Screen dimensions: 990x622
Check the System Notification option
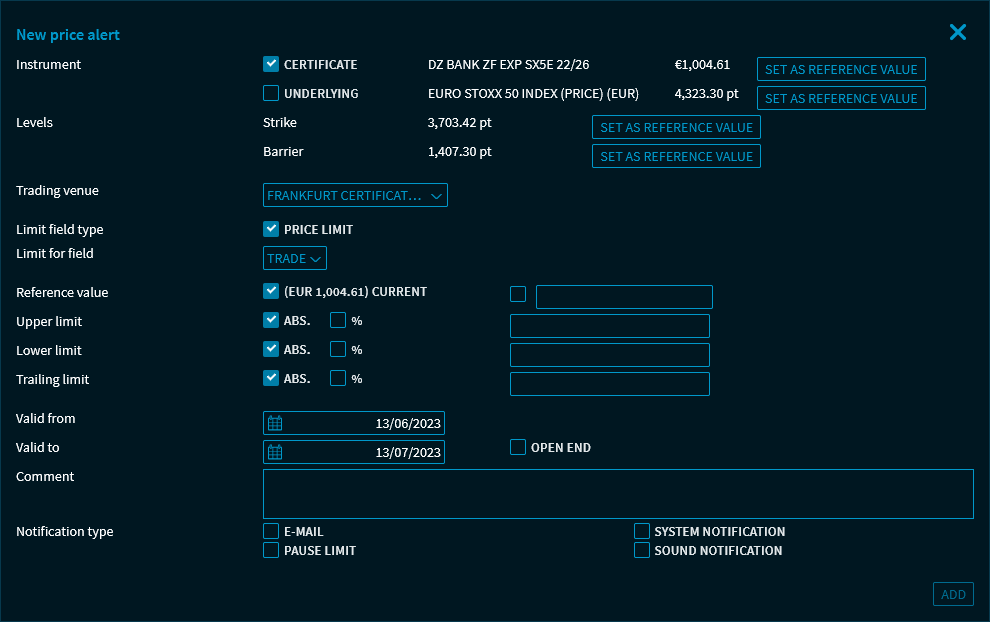click(642, 531)
